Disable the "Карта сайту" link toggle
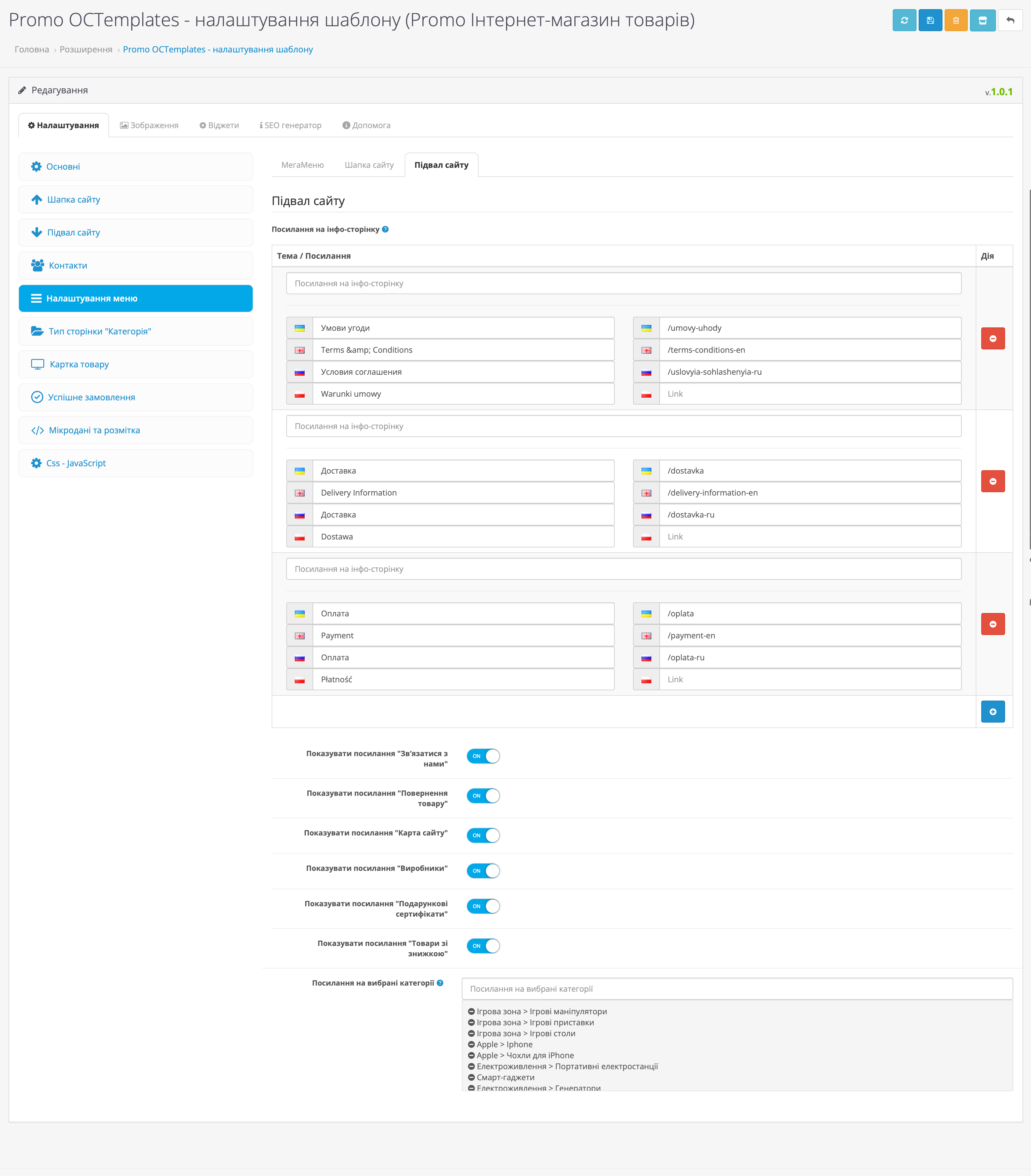This screenshot has width=1031, height=1176. pos(483,835)
